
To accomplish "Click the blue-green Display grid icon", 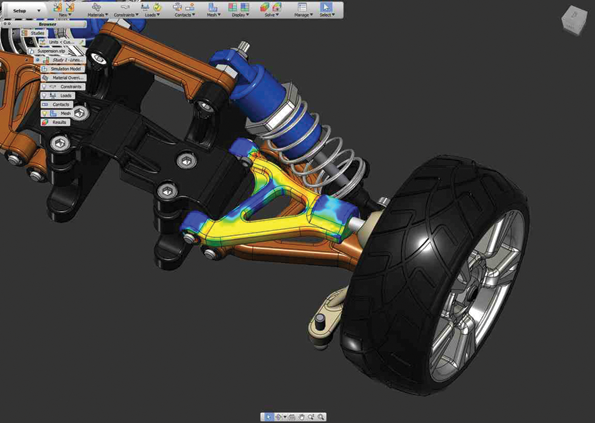I will click(x=245, y=7).
